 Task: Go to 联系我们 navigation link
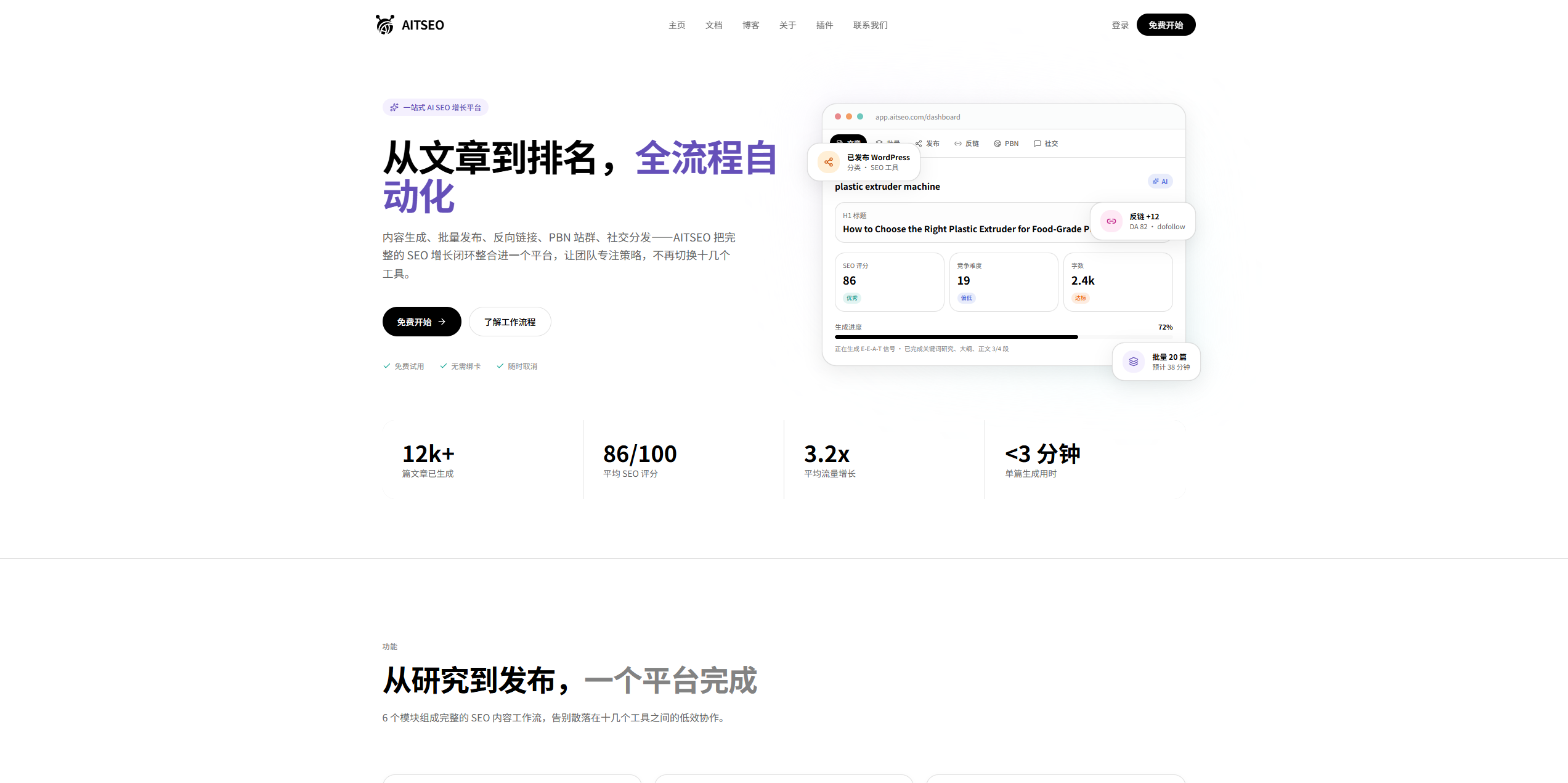pyautogui.click(x=870, y=25)
